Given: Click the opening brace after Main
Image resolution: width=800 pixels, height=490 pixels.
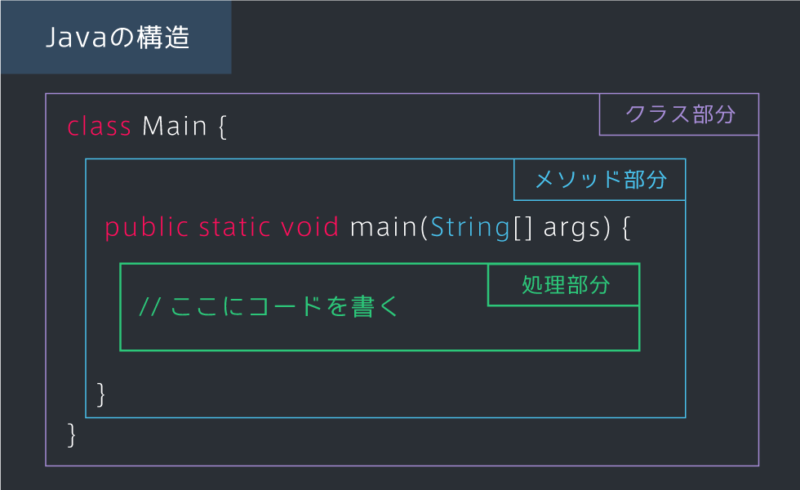Looking at the screenshot, I should click(x=222, y=127).
